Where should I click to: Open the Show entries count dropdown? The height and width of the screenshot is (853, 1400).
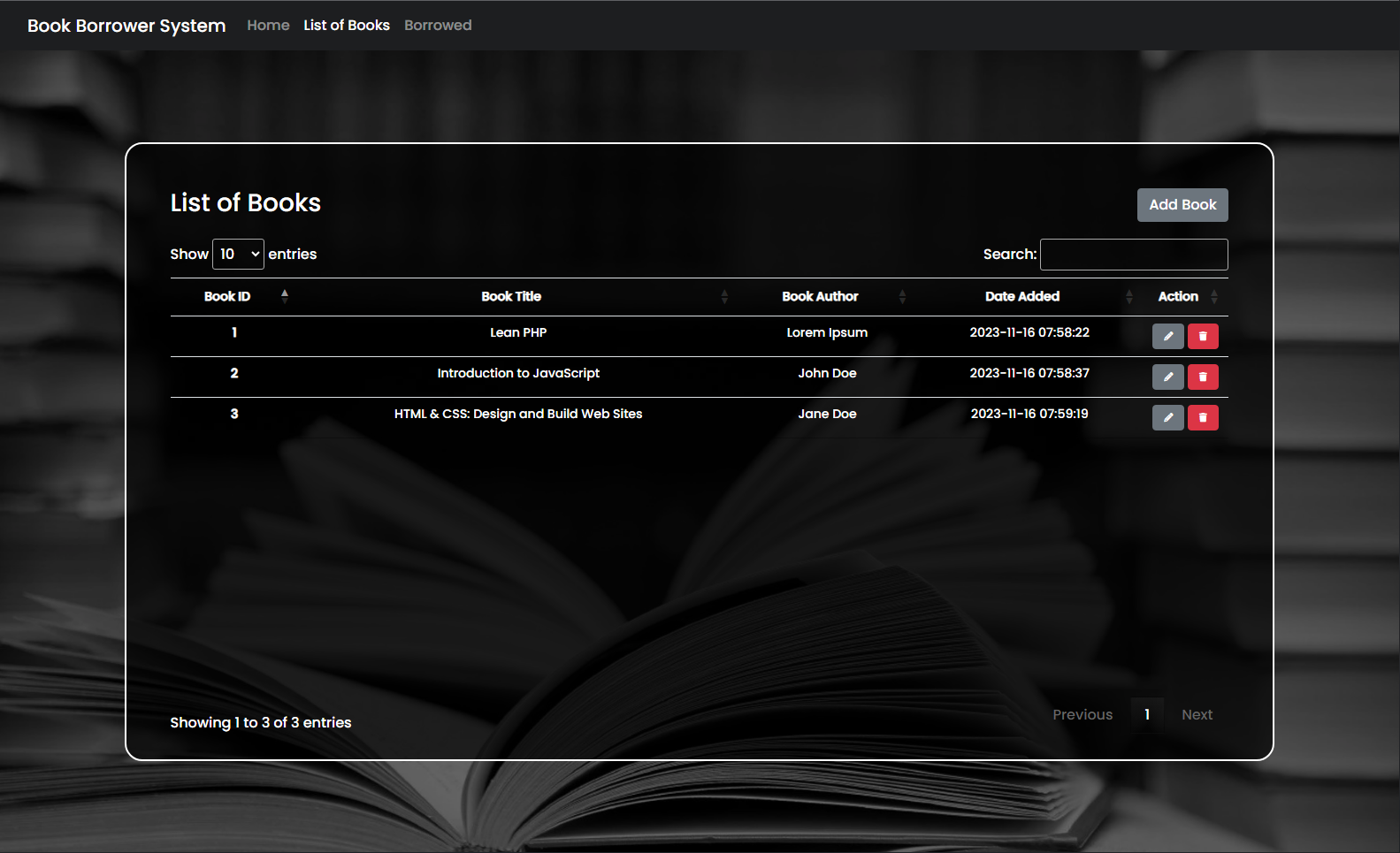coord(238,255)
